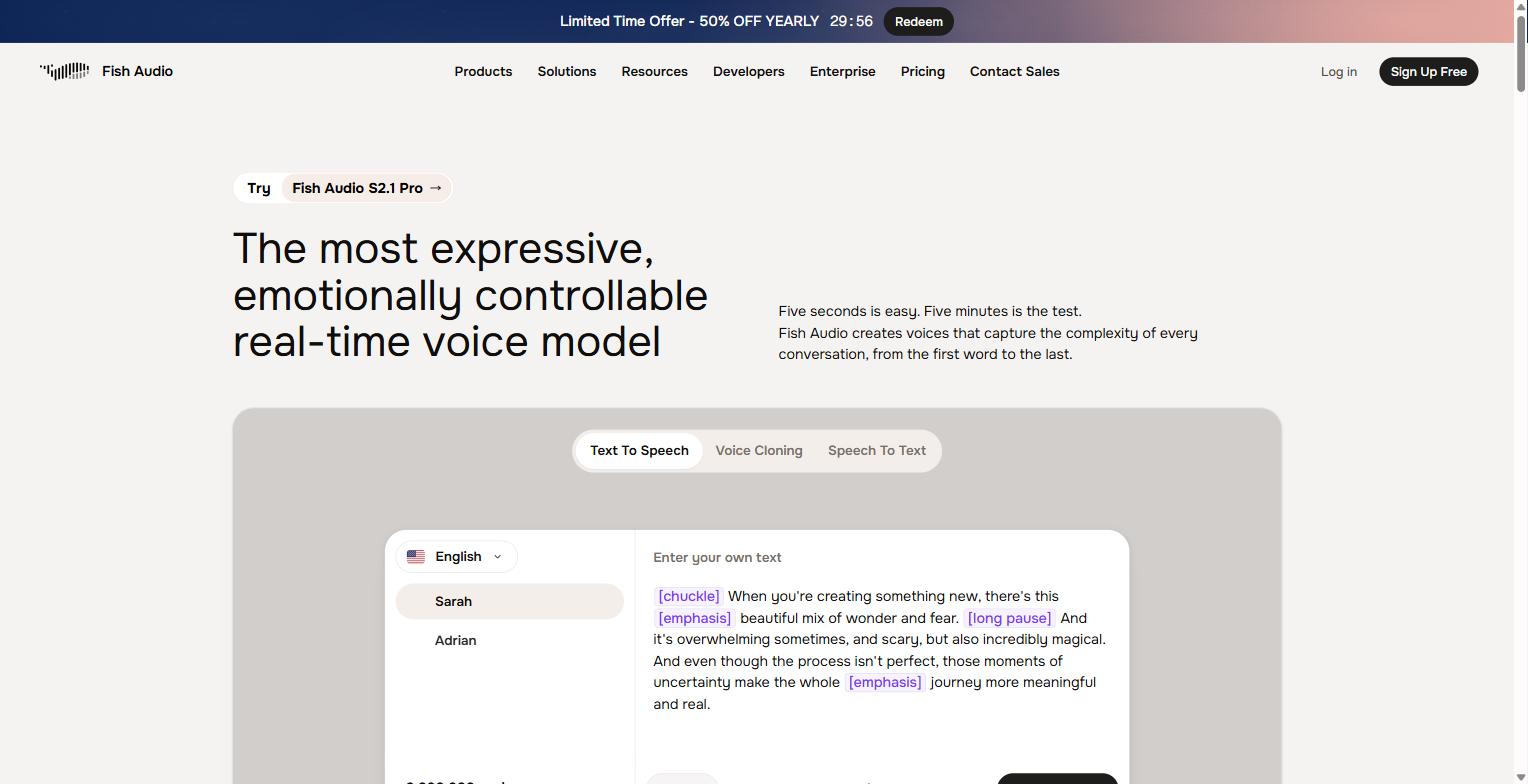Switch to the Speech To Text tab
1528x784 pixels.
point(877,450)
